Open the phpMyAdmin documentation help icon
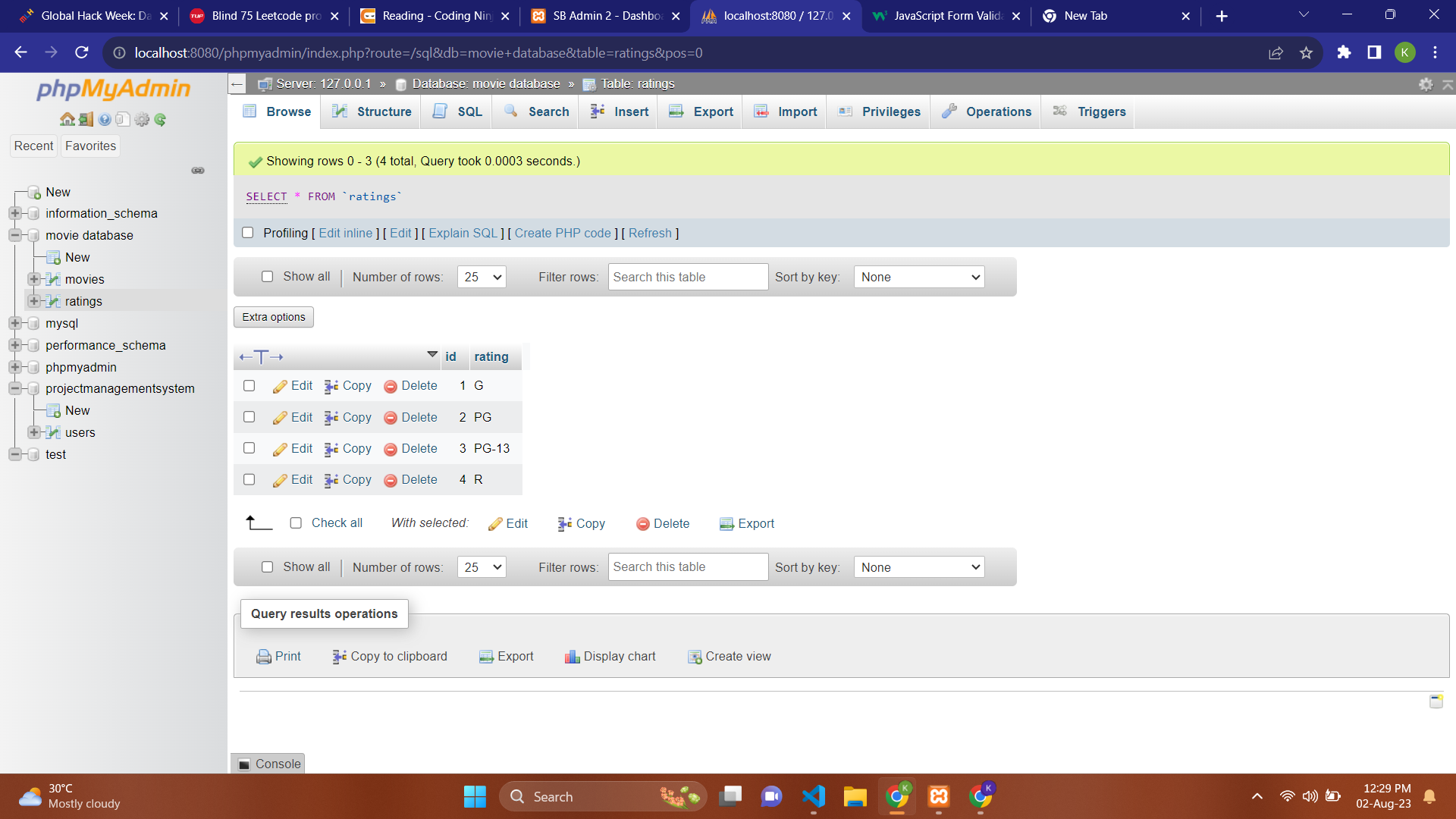 (x=105, y=119)
